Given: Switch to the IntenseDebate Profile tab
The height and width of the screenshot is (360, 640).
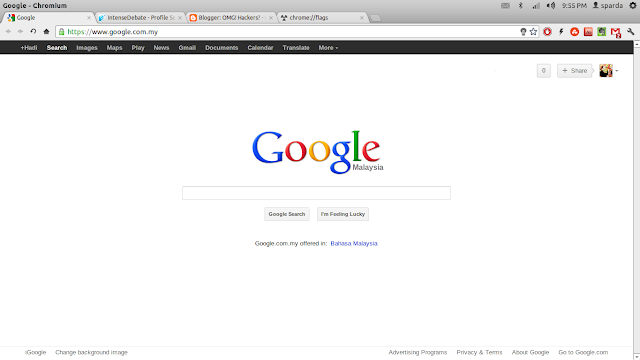Looking at the screenshot, I should pos(140,18).
